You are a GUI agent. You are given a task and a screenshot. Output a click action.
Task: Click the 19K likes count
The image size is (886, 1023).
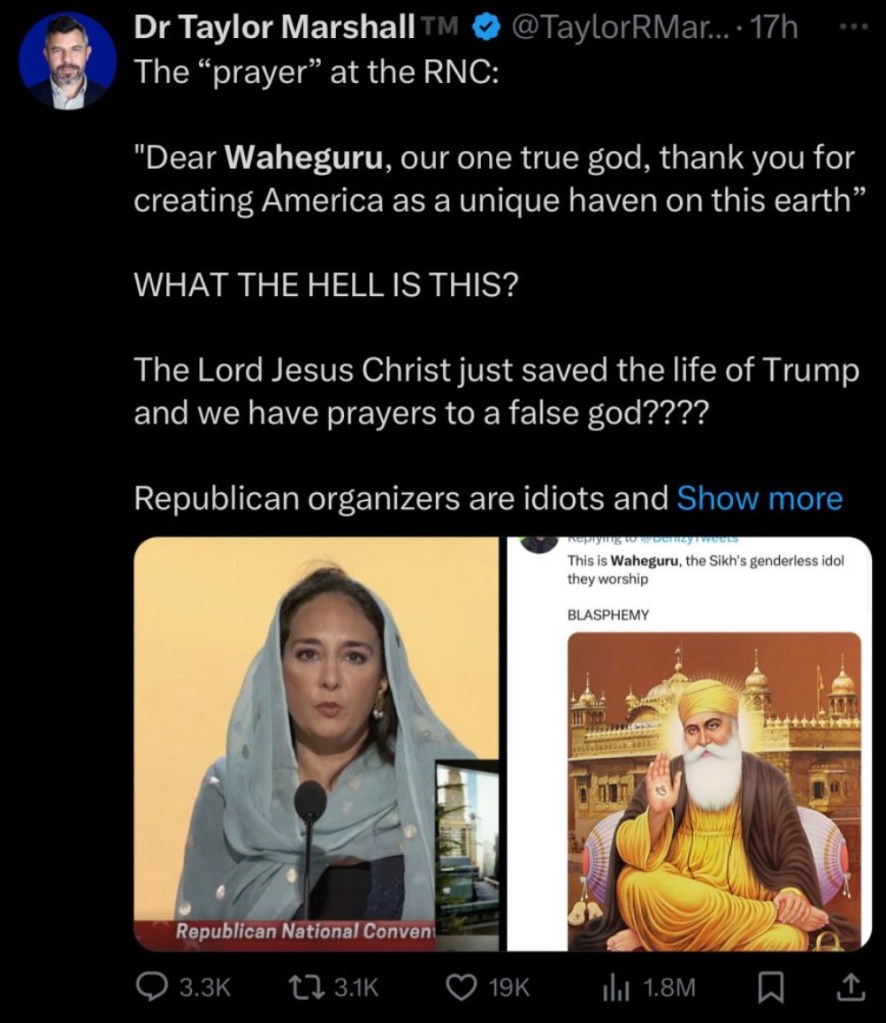pyautogui.click(x=509, y=987)
